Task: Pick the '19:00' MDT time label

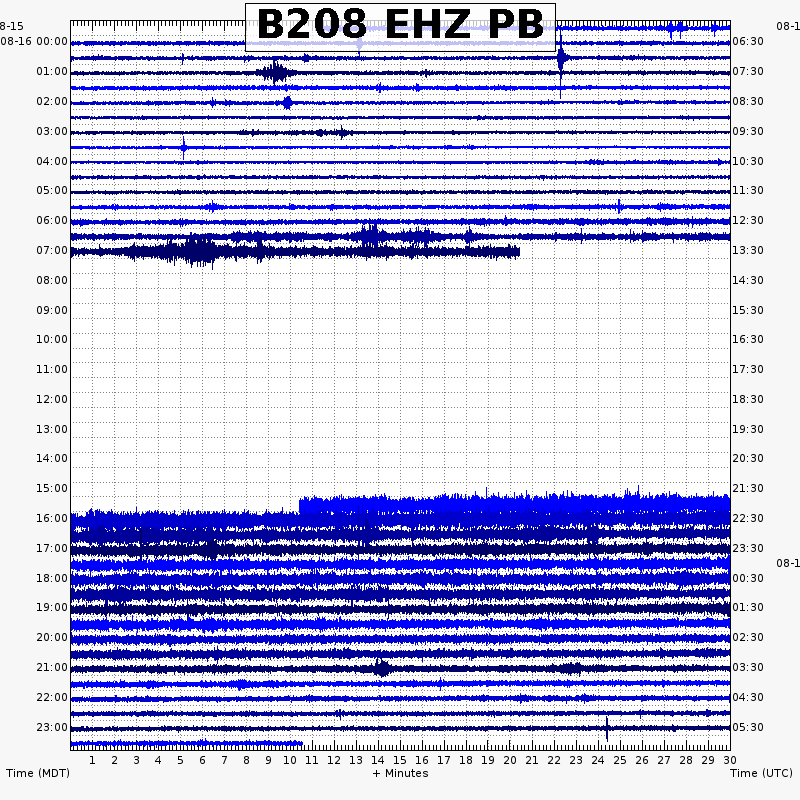Action: [x=52, y=608]
